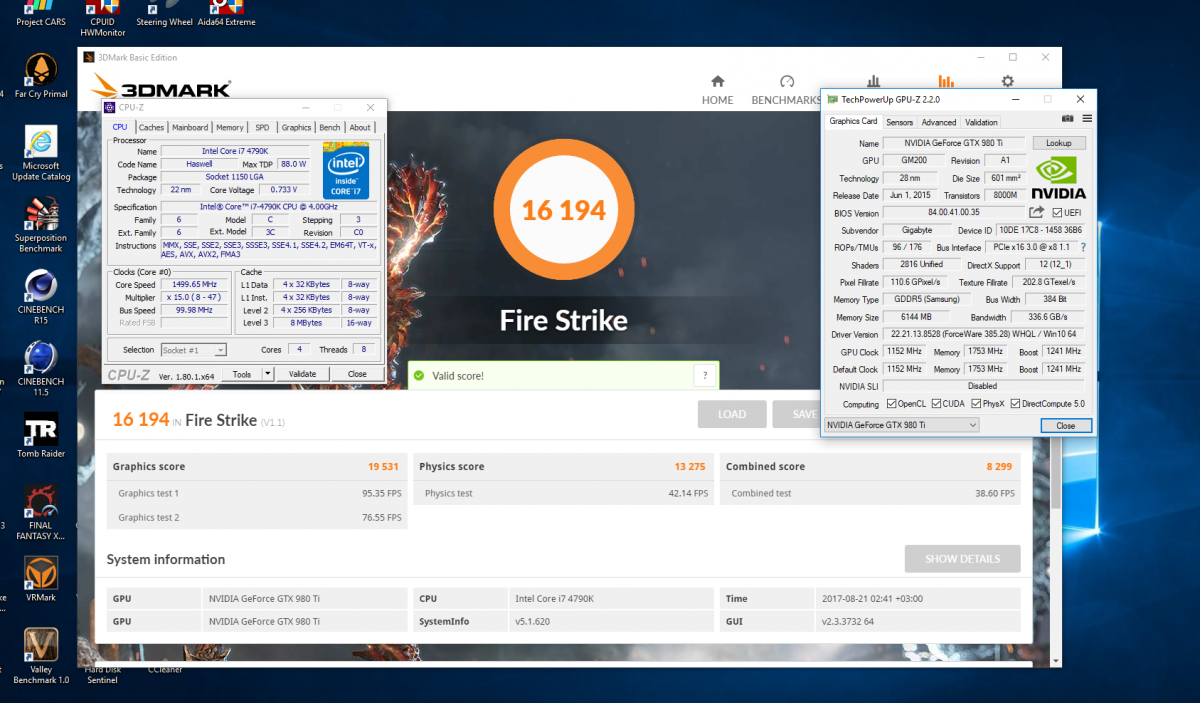Screen dimensions: 1200x703
Task: Click the valid score help question mark
Action: point(705,376)
